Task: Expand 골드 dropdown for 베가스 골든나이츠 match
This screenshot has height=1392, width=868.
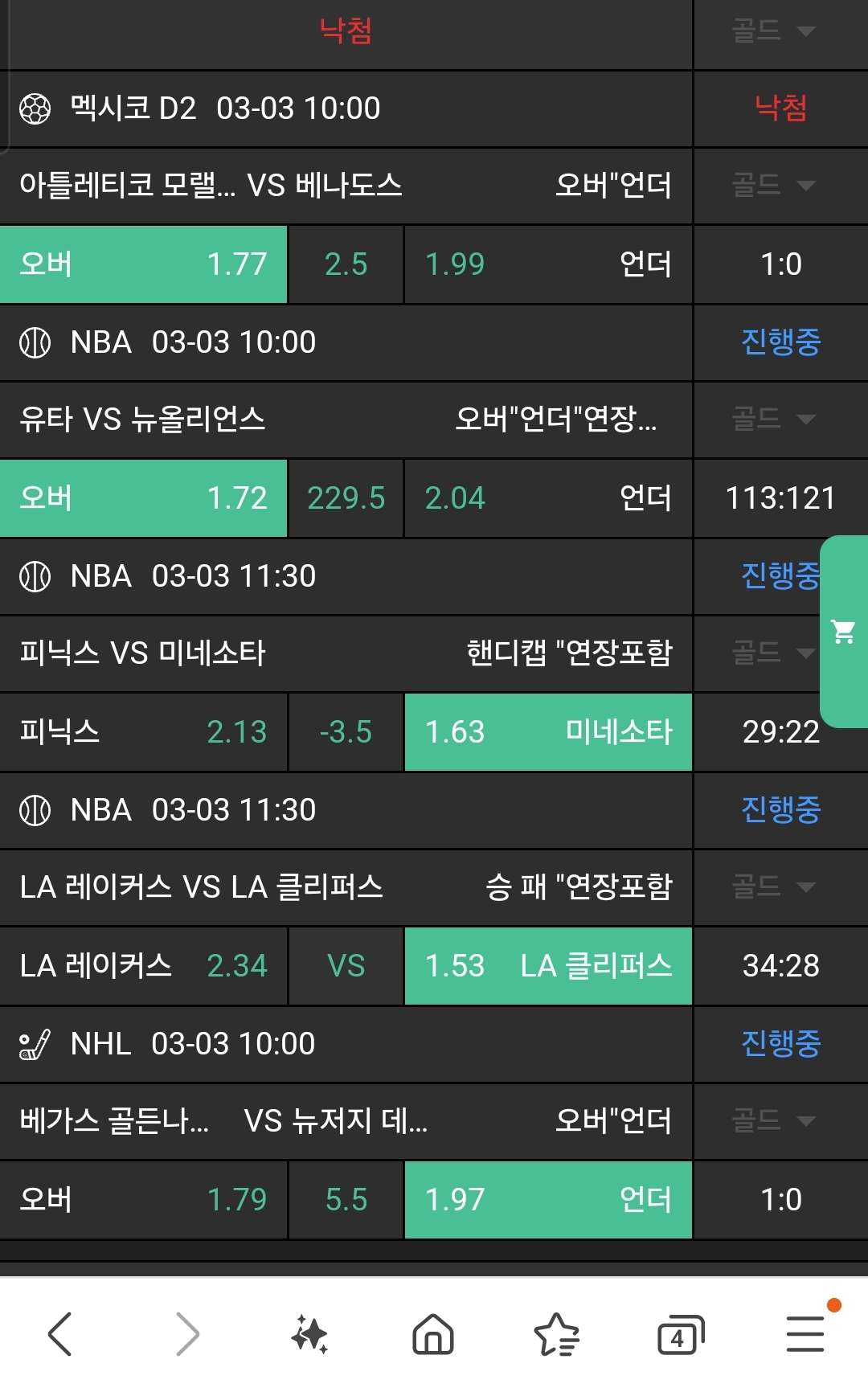Action: (773, 1120)
